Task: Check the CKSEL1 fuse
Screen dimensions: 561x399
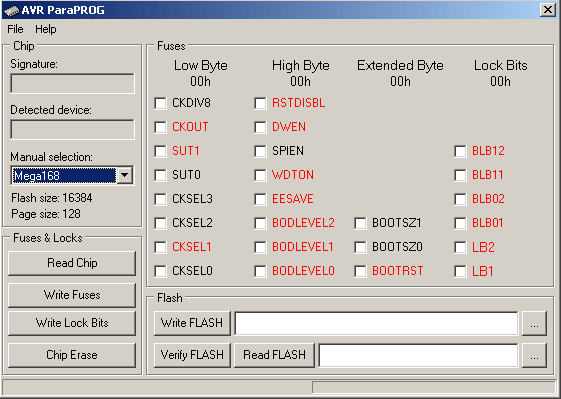Action: (160, 247)
